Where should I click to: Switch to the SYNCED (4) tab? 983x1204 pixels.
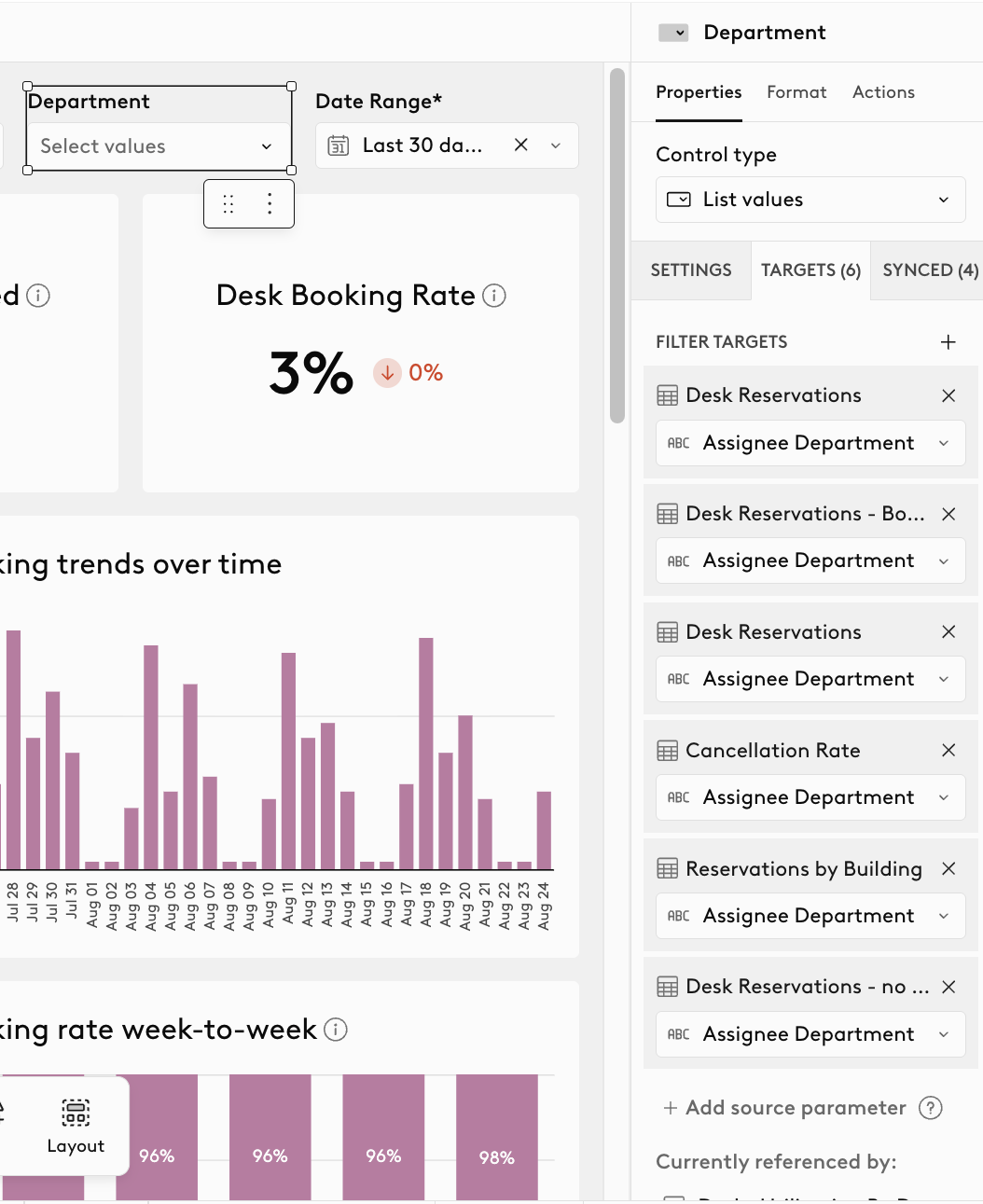[x=930, y=270]
